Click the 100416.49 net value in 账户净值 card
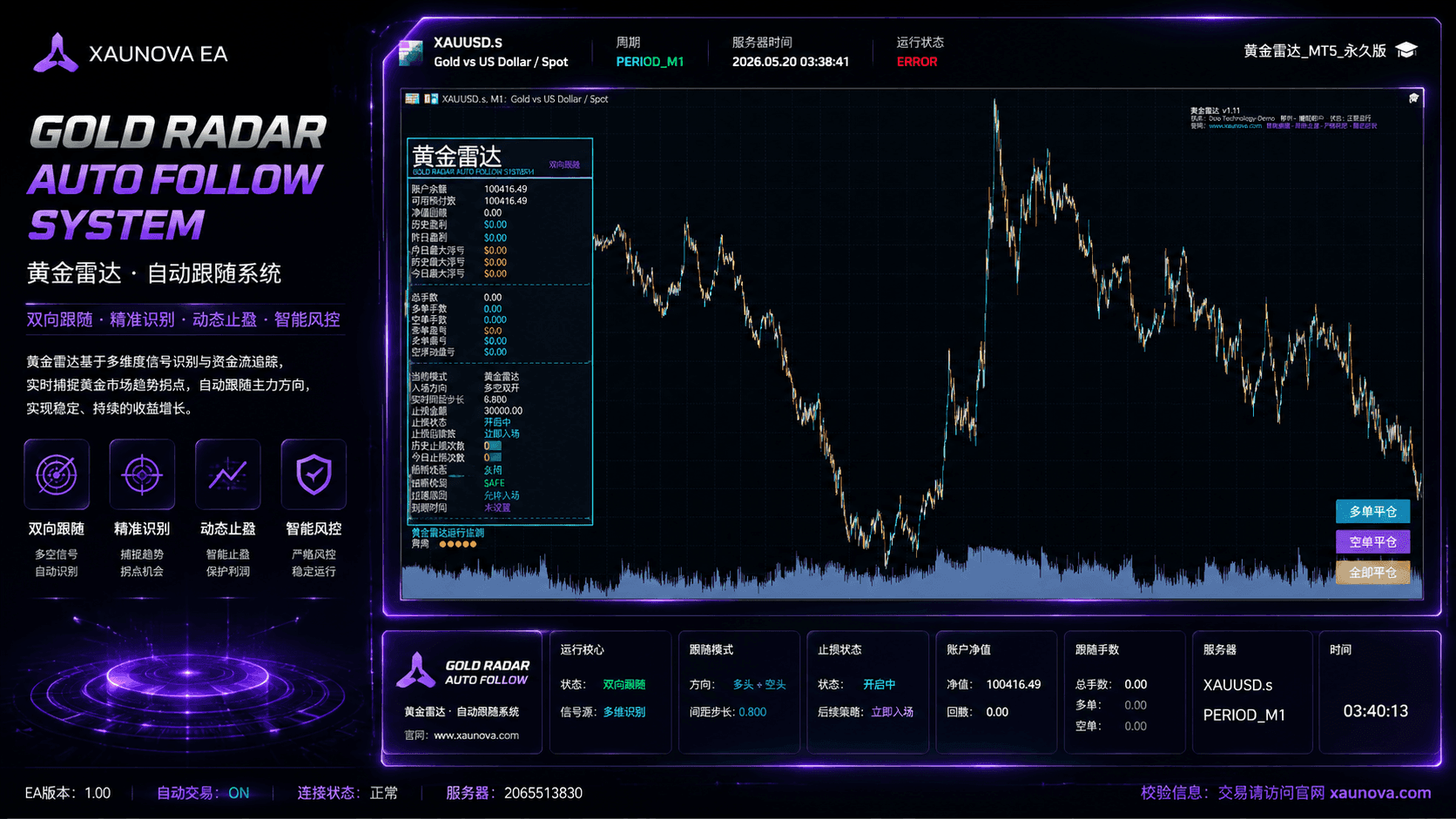The width and height of the screenshot is (1456, 819). (x=1014, y=685)
